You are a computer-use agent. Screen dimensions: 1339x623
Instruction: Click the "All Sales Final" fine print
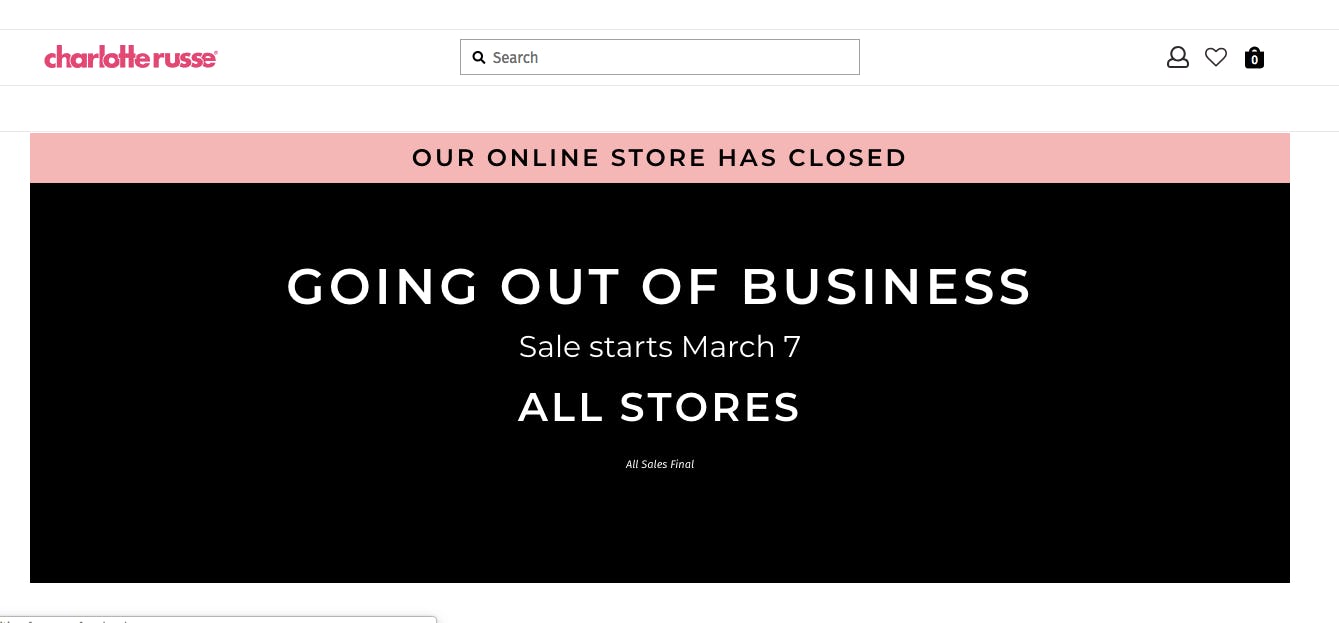(x=659, y=464)
